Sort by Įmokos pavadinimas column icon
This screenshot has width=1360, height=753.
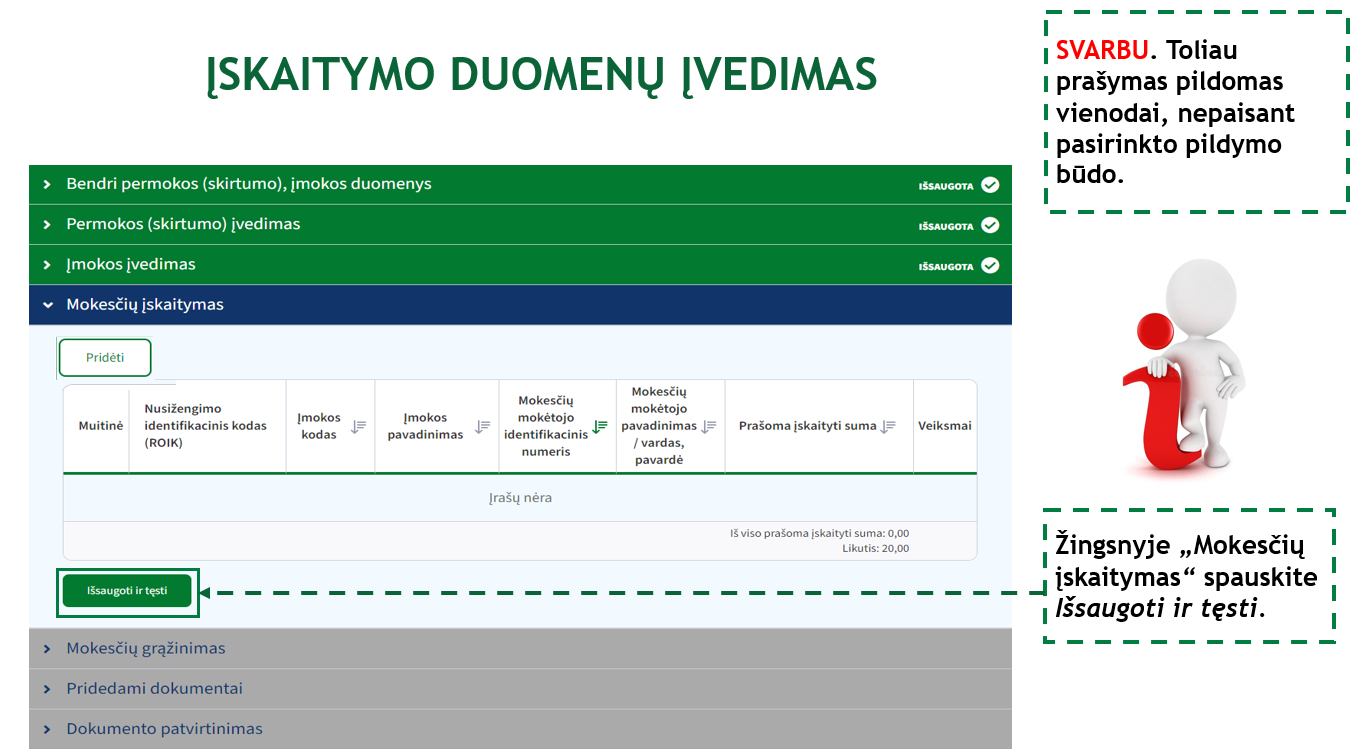pos(482,426)
